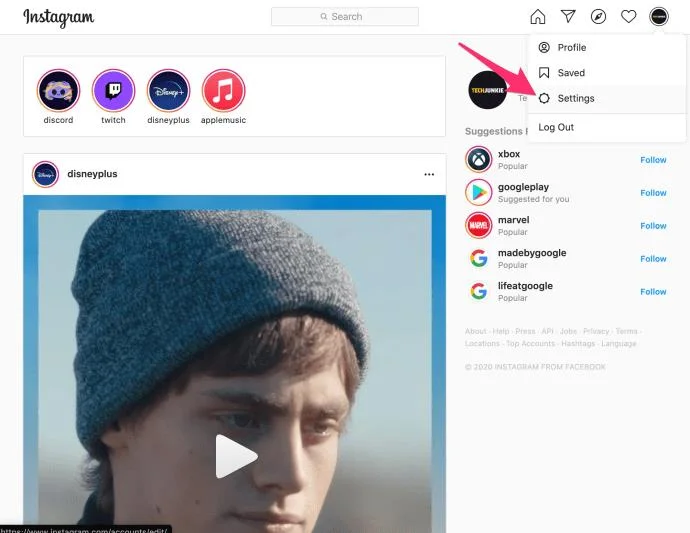This screenshot has height=533, width=690.
Task: Open the Language footer link
Action: [x=619, y=343]
